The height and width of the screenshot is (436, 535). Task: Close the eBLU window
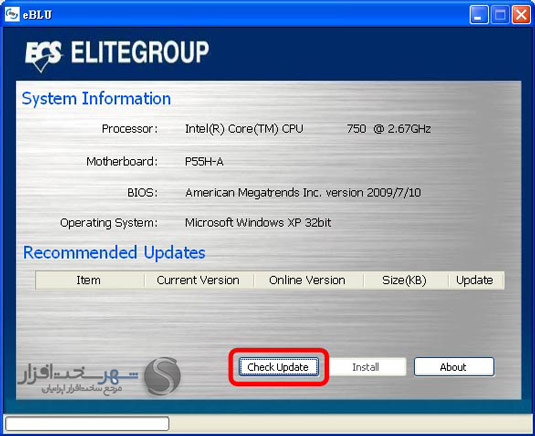(x=521, y=15)
